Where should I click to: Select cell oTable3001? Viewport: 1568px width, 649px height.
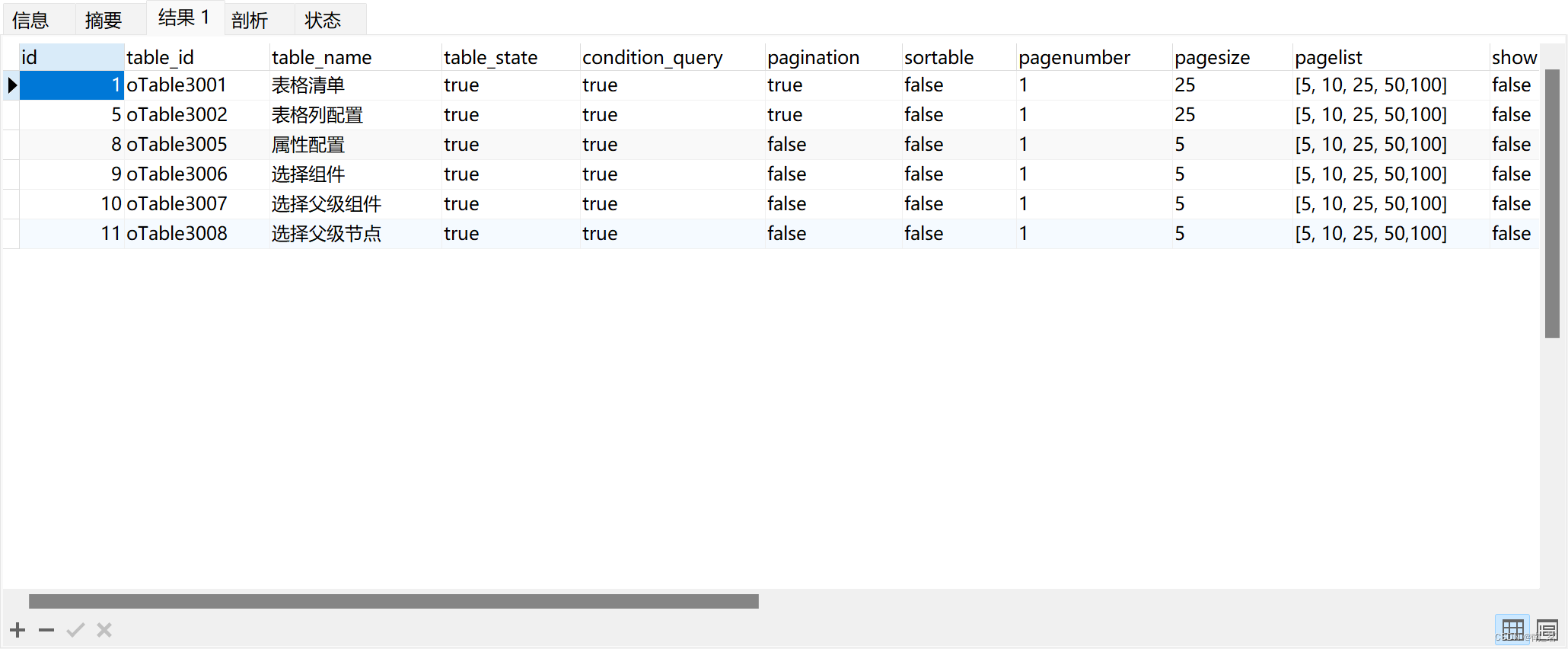tap(196, 85)
